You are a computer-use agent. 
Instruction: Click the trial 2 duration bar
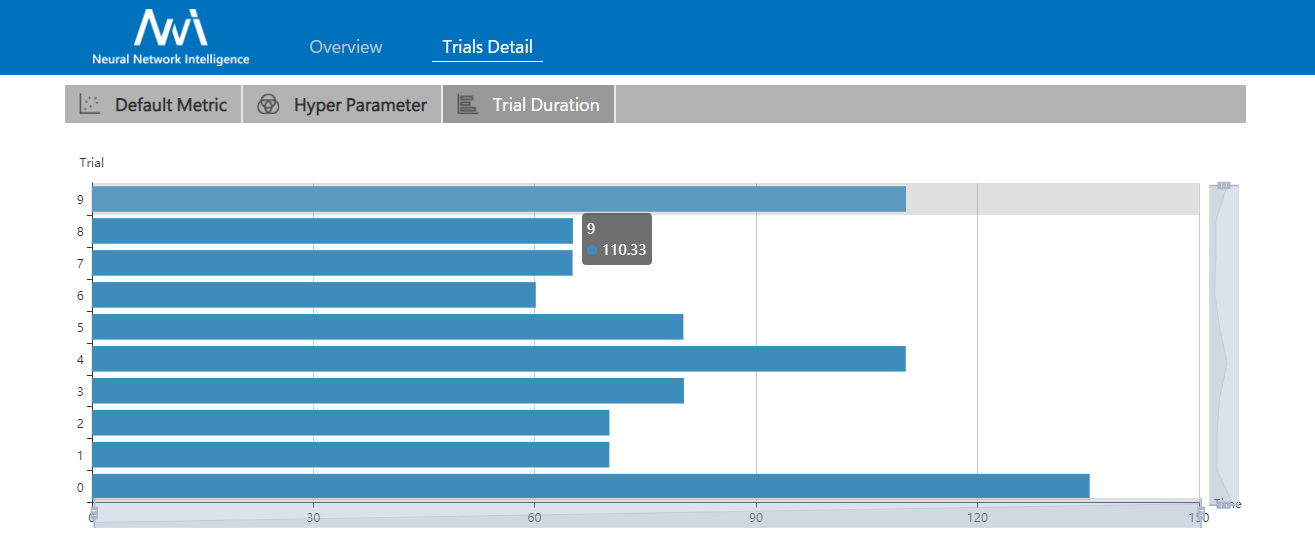350,422
